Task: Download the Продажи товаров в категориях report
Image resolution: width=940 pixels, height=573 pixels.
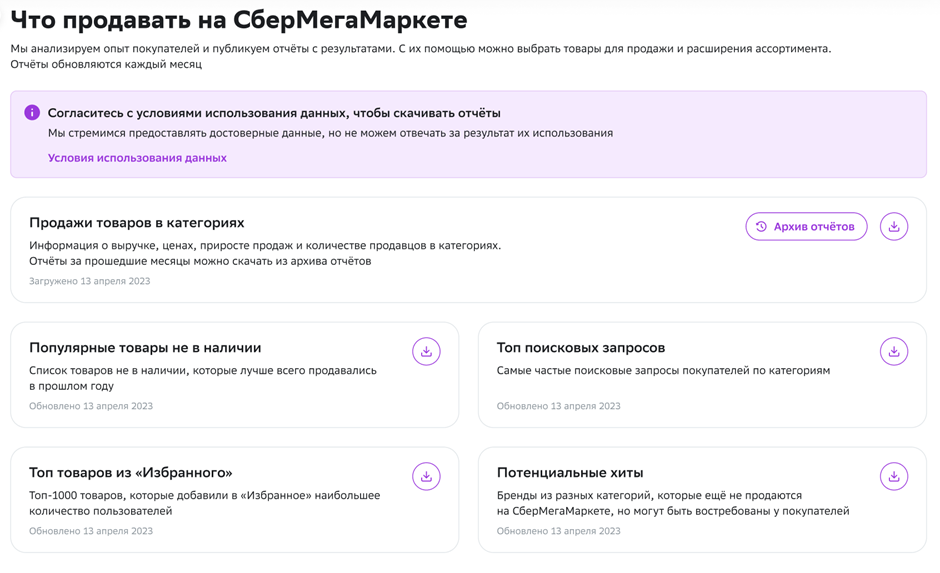Action: click(x=893, y=227)
